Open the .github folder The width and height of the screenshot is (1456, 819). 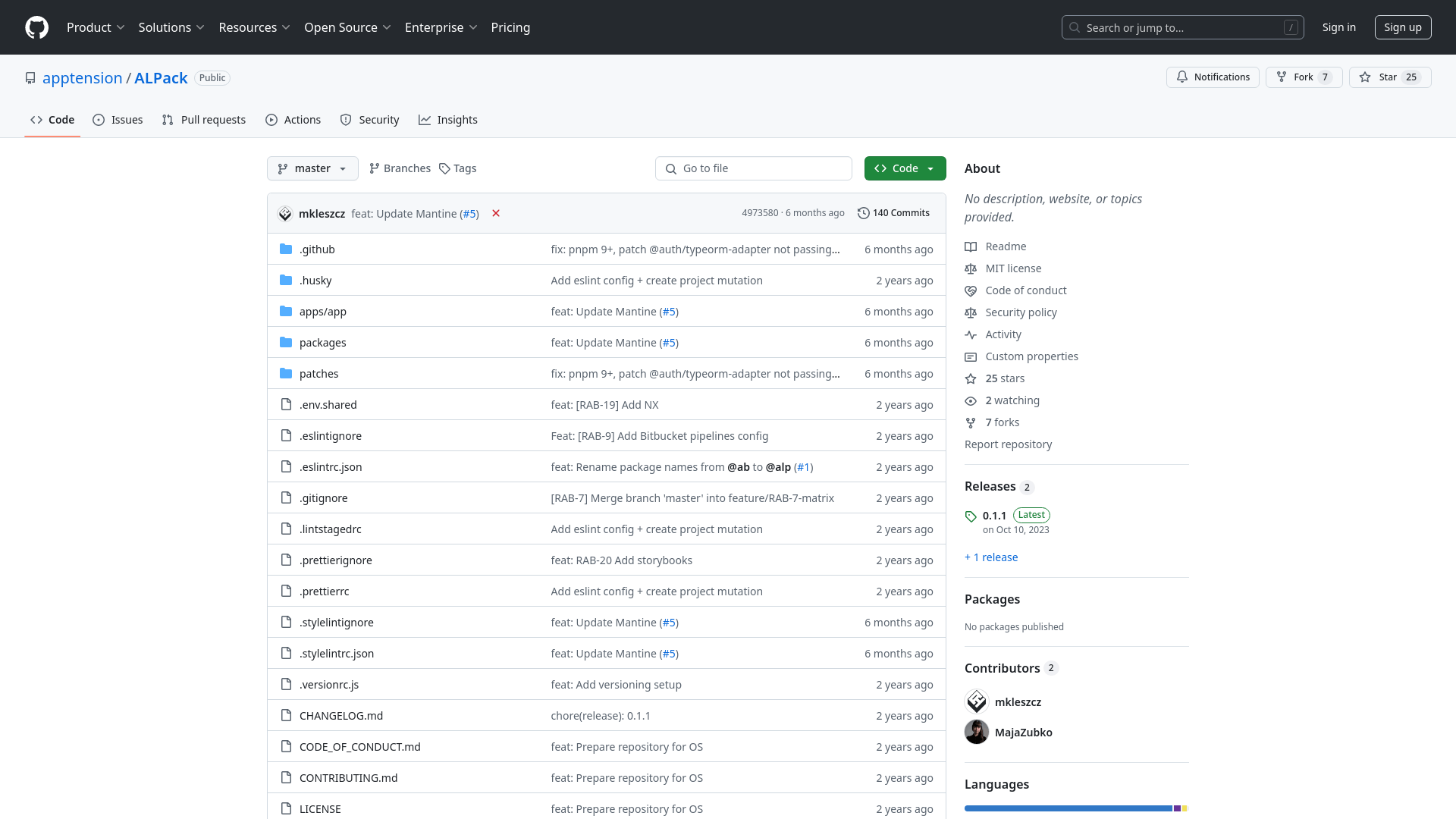[317, 249]
